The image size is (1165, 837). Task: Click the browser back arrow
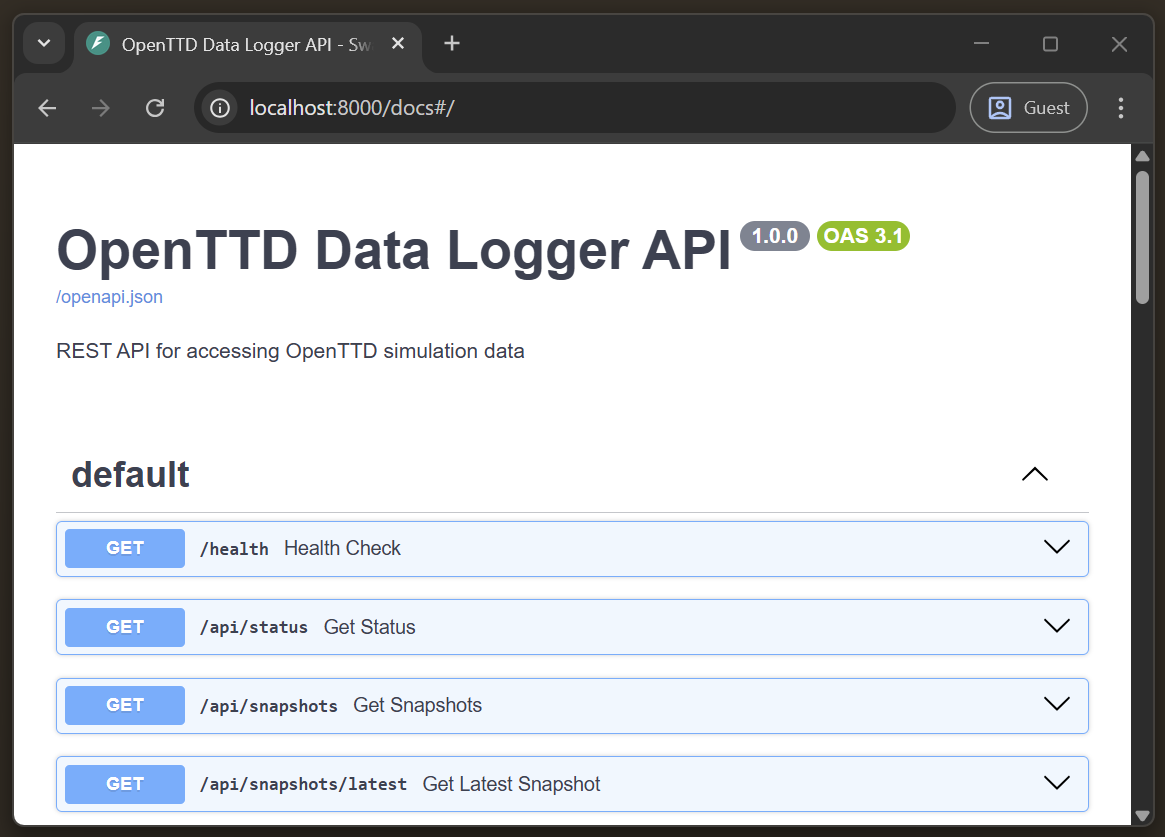[x=46, y=107]
